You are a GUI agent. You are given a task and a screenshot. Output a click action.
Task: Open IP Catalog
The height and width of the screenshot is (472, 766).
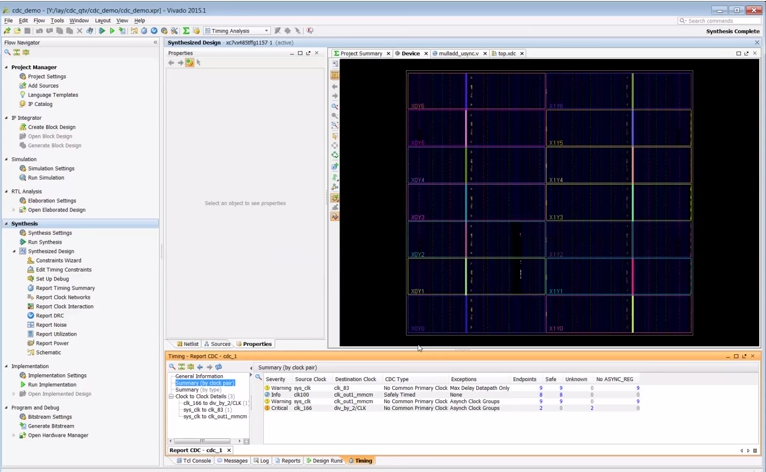(40, 104)
